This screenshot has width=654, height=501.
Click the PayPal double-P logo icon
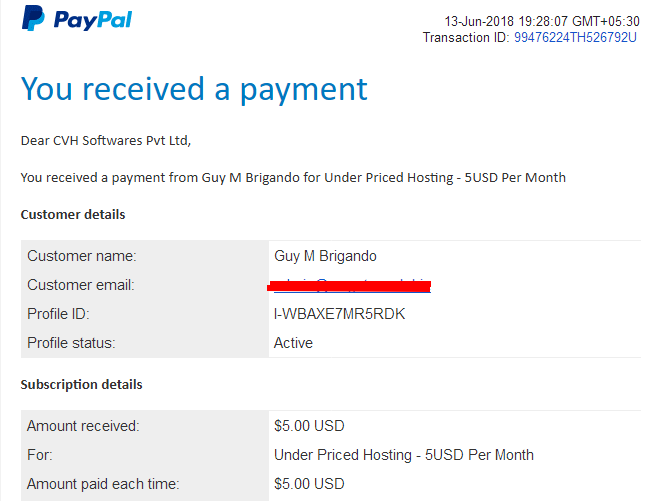[33, 18]
